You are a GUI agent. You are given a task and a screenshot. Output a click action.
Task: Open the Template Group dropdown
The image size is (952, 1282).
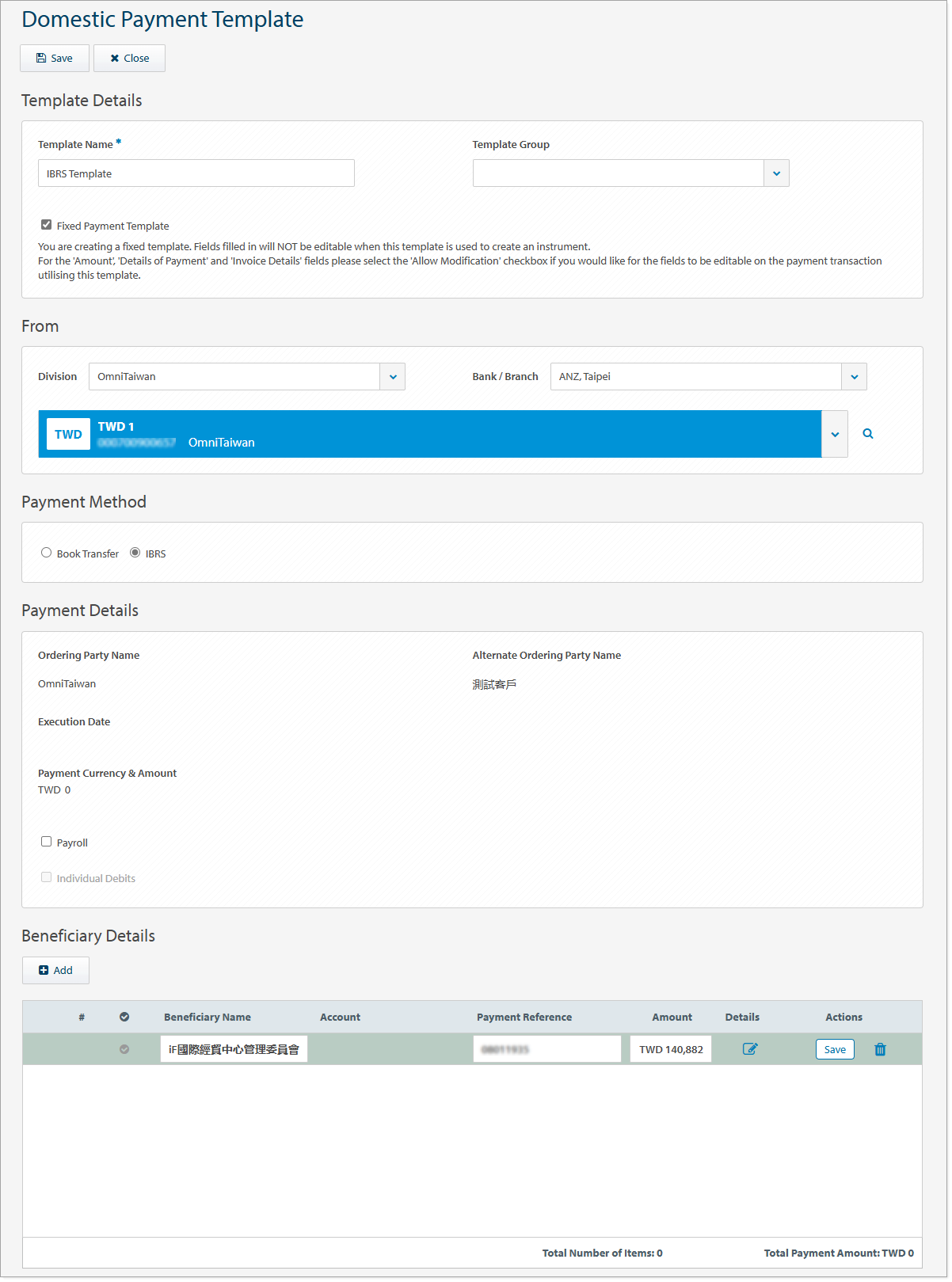[x=776, y=173]
